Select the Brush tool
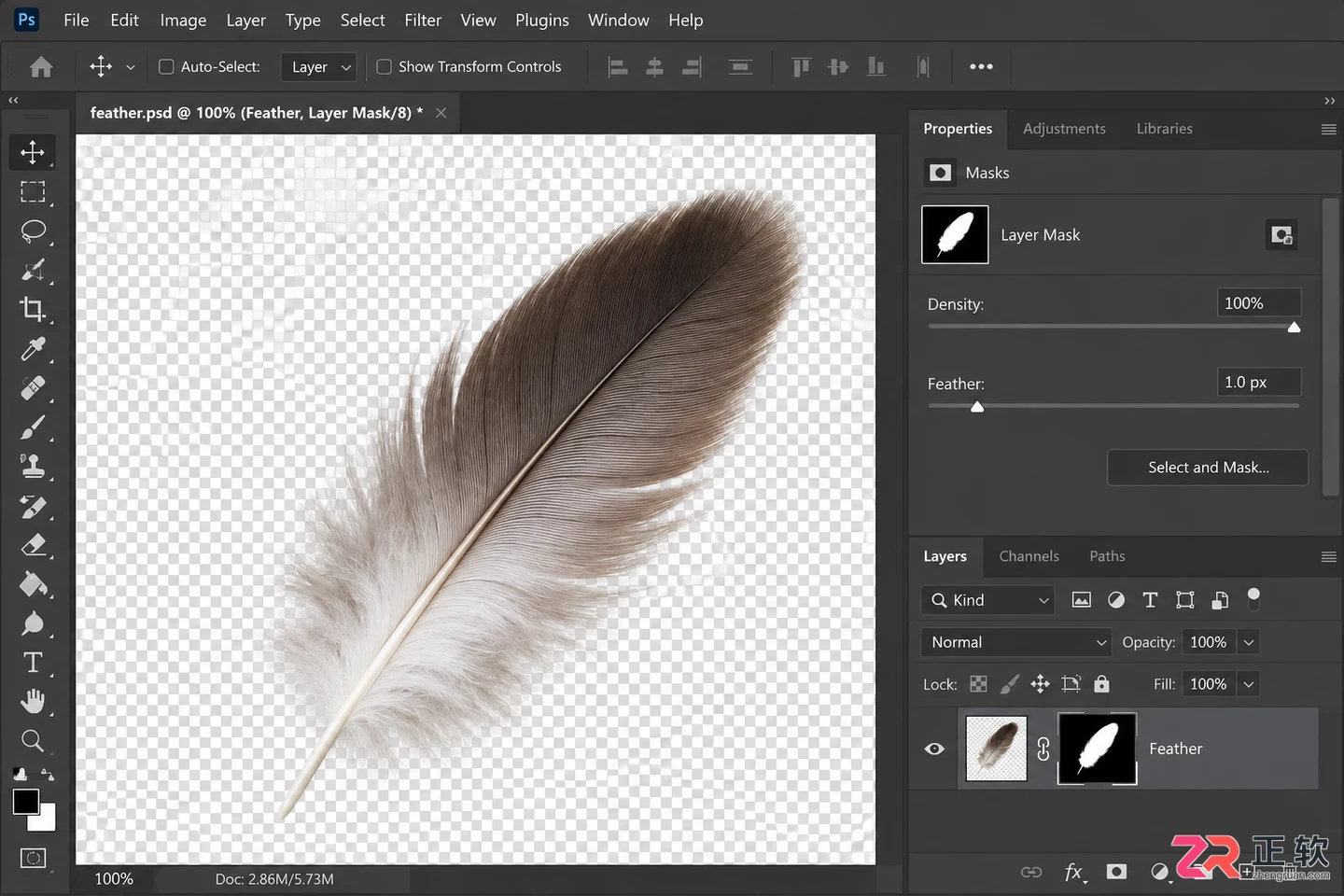1344x896 pixels. point(33,427)
